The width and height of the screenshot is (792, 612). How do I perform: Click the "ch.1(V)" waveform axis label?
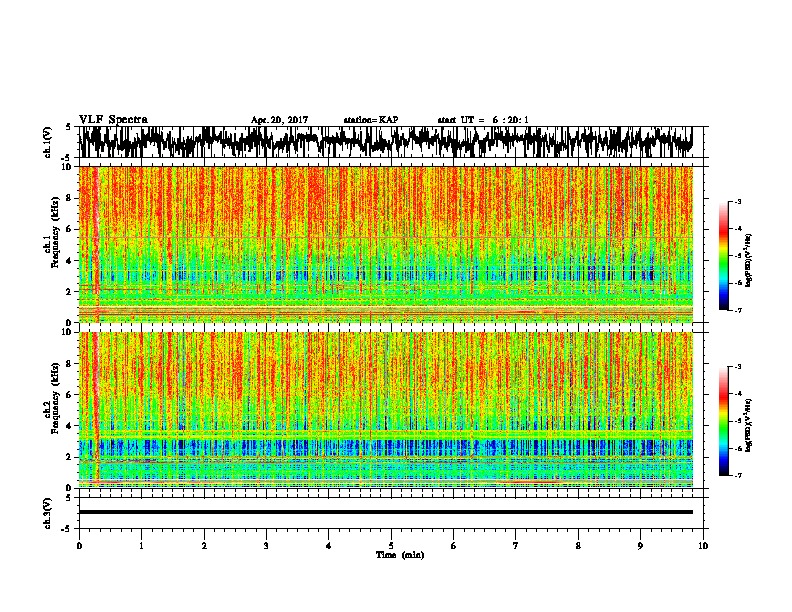[47, 142]
